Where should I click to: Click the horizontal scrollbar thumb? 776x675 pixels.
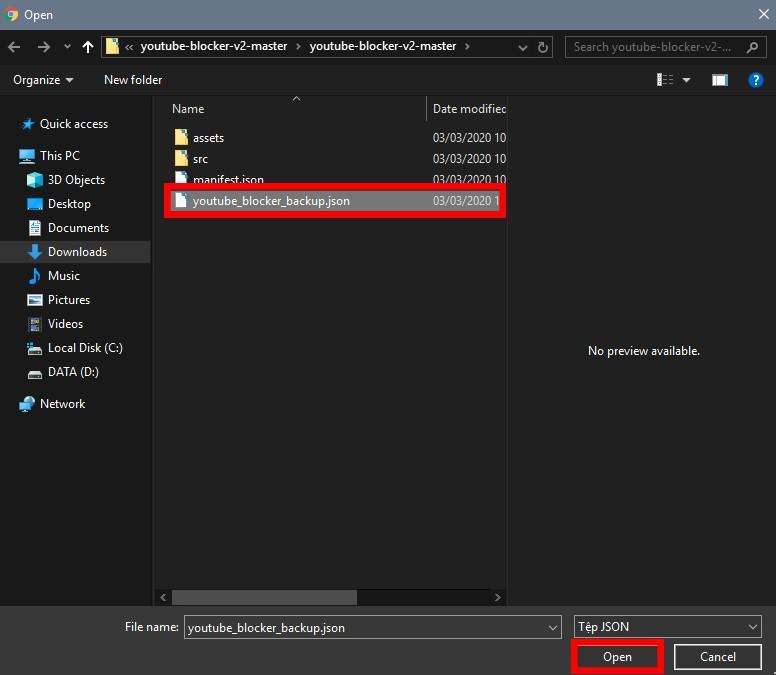pyautogui.click(x=264, y=597)
